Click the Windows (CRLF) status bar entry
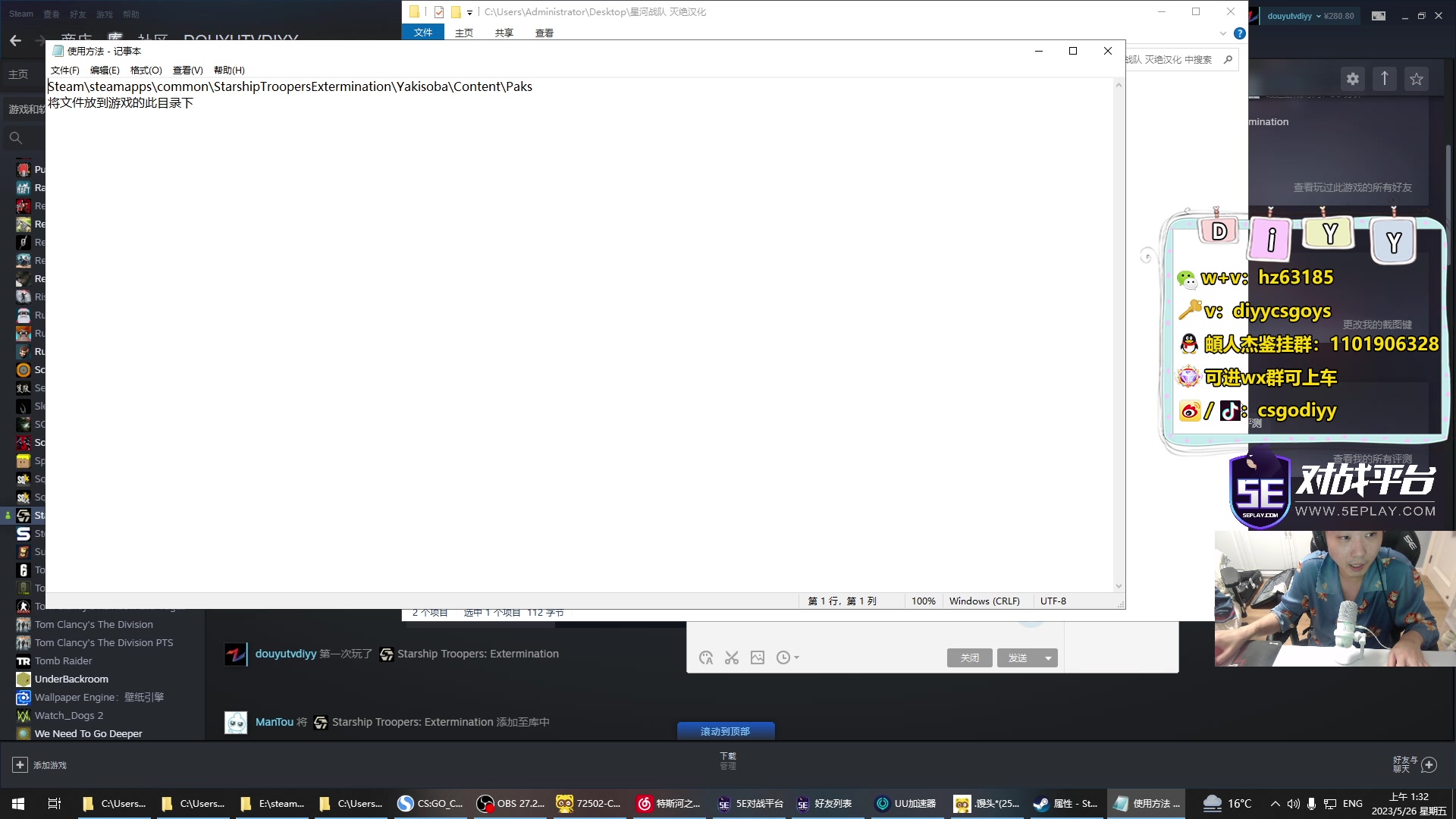Screen dimensions: 1456x819 [x=984, y=601]
